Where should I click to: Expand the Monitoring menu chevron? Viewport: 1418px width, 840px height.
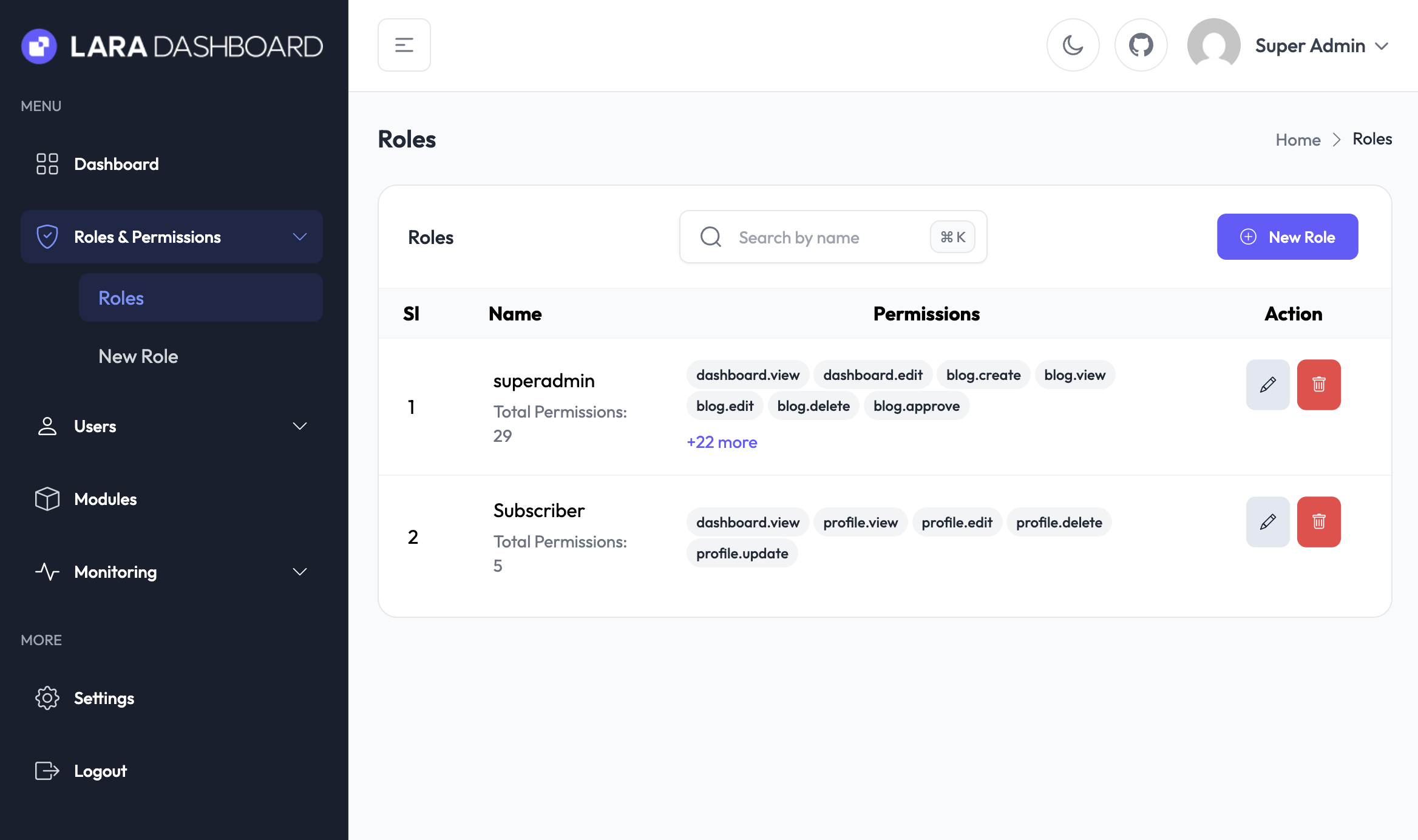pos(300,572)
